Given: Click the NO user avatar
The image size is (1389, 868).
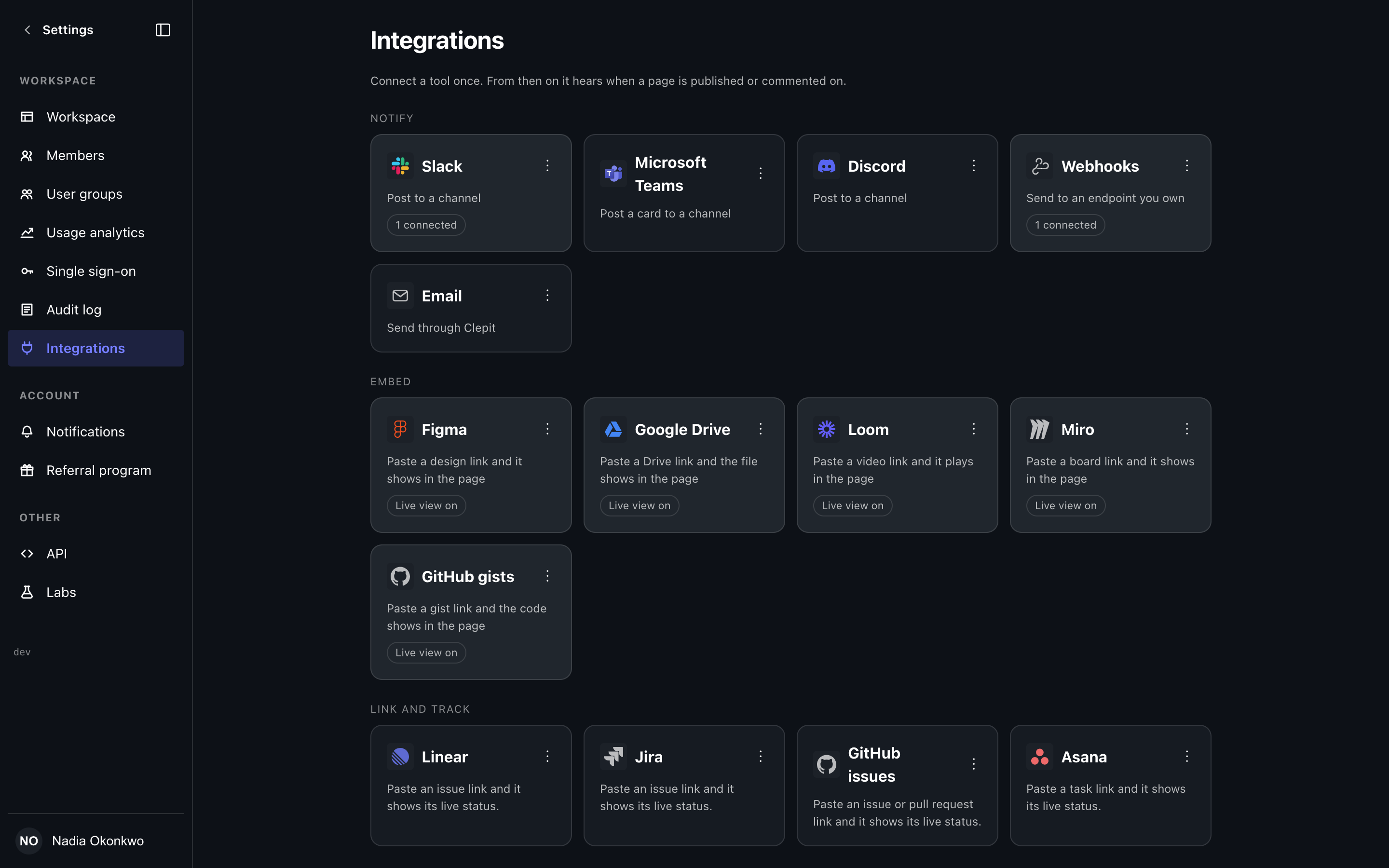Looking at the screenshot, I should tap(29, 841).
